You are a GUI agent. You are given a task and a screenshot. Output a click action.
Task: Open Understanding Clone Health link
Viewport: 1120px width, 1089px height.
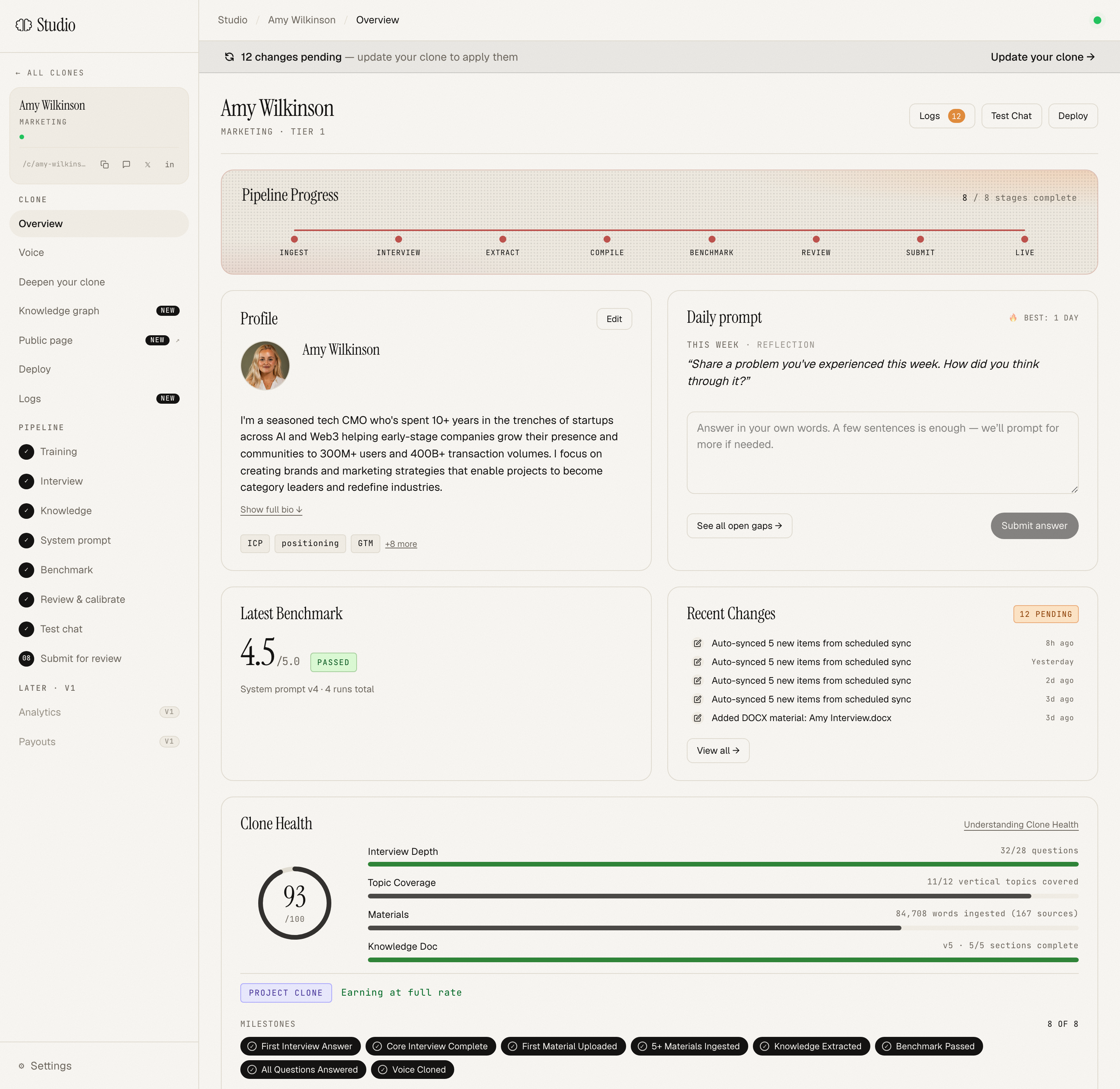(1020, 825)
